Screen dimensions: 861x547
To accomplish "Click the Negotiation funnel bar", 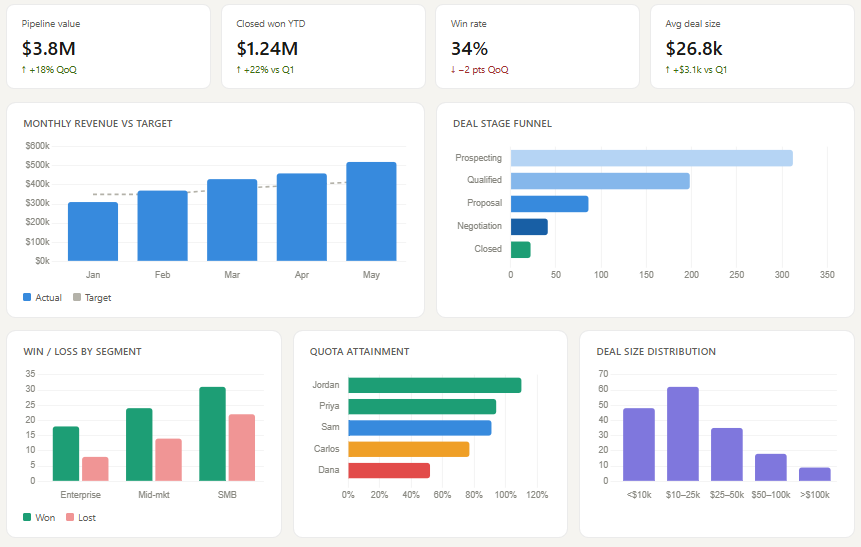I will click(x=529, y=227).
